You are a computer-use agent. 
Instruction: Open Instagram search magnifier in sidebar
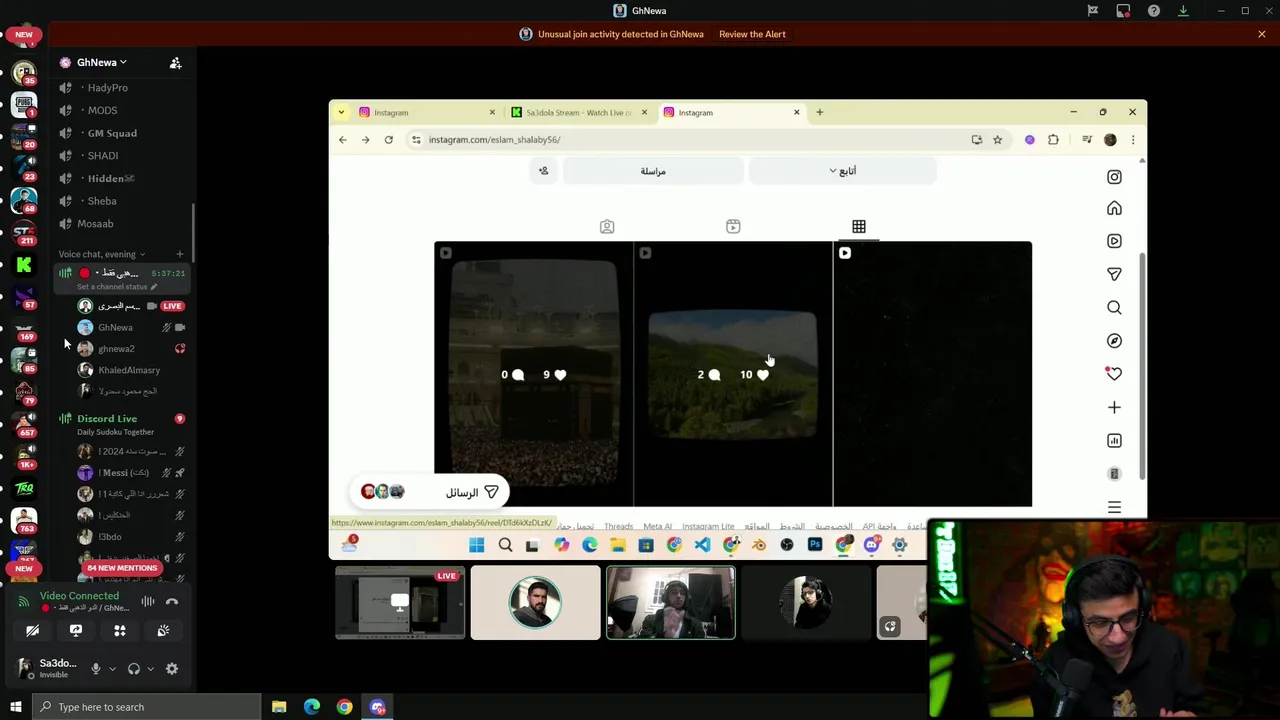pyautogui.click(x=1114, y=308)
